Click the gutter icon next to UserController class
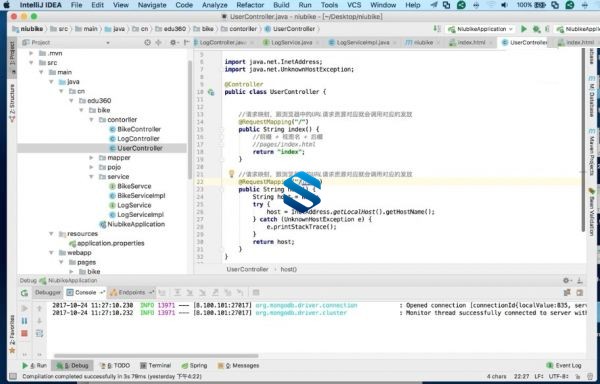600x384 pixels. click(x=211, y=92)
